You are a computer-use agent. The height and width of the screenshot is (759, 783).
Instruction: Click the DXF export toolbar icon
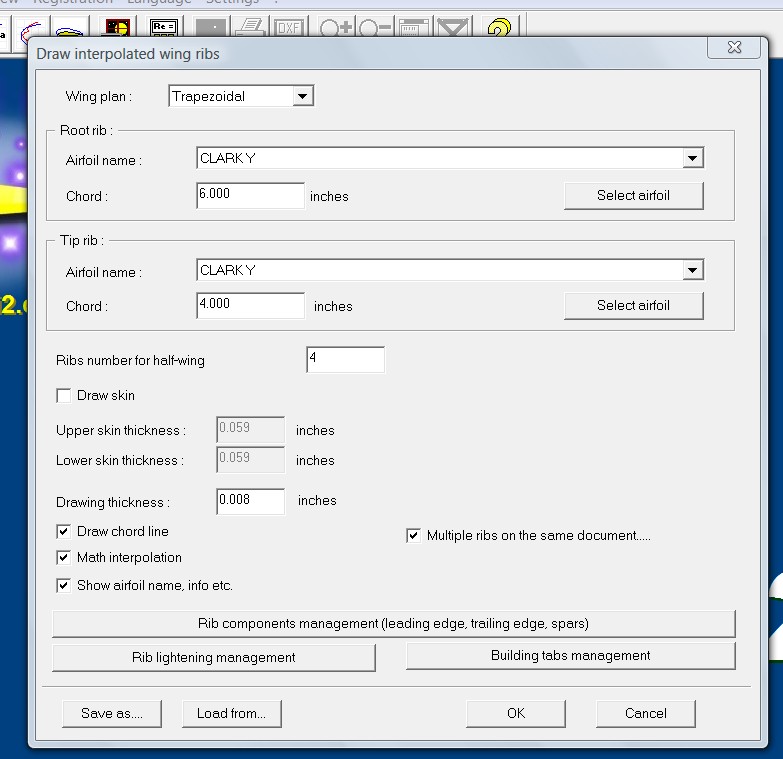click(x=289, y=27)
